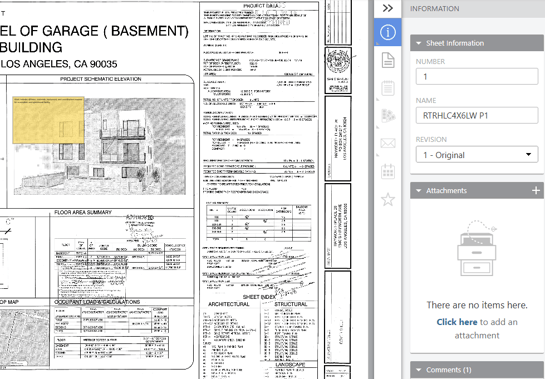Follow the Click here attachment link
The image size is (545, 379).
(x=457, y=322)
